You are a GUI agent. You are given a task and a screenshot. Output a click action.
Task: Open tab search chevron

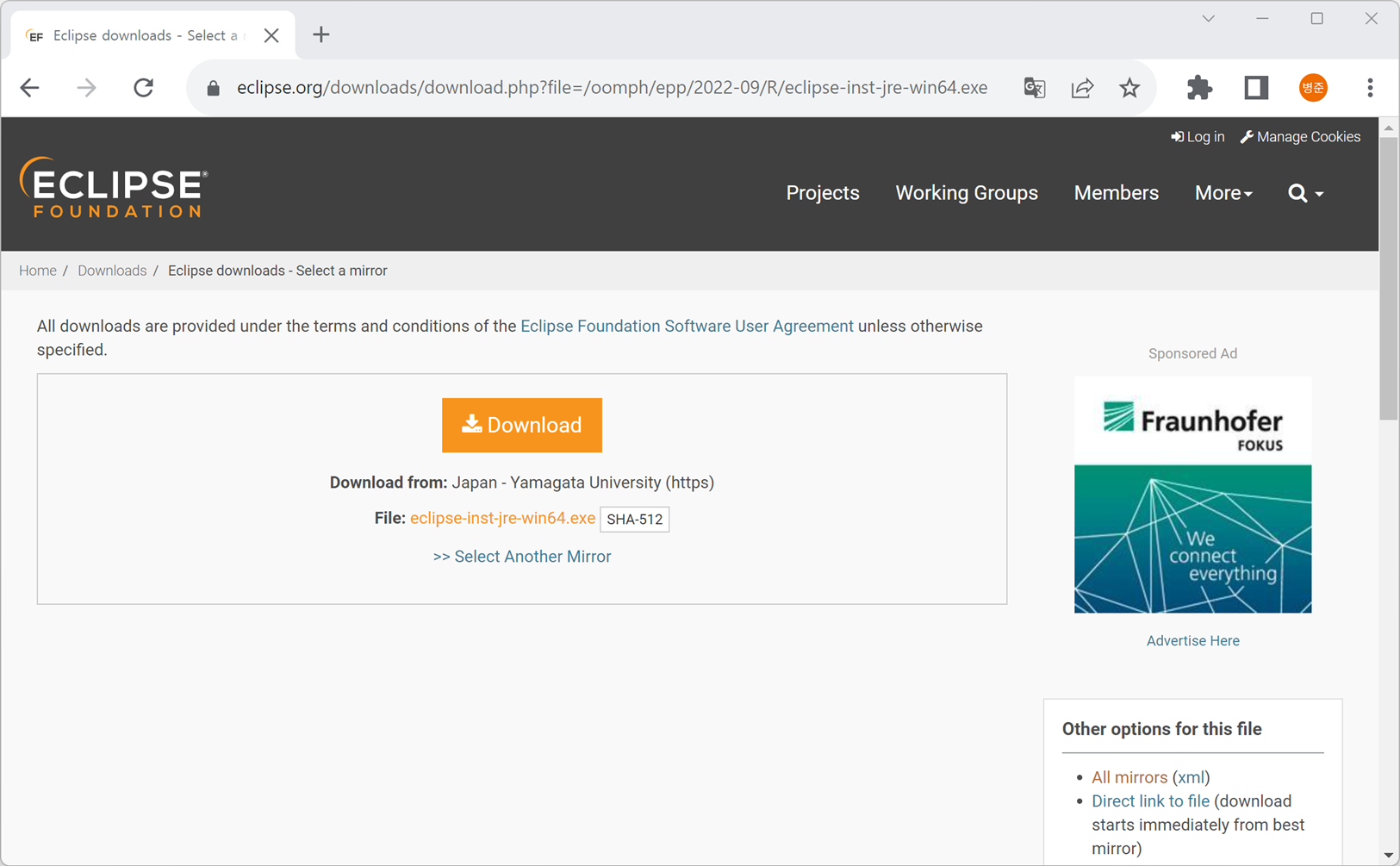pyautogui.click(x=1209, y=19)
